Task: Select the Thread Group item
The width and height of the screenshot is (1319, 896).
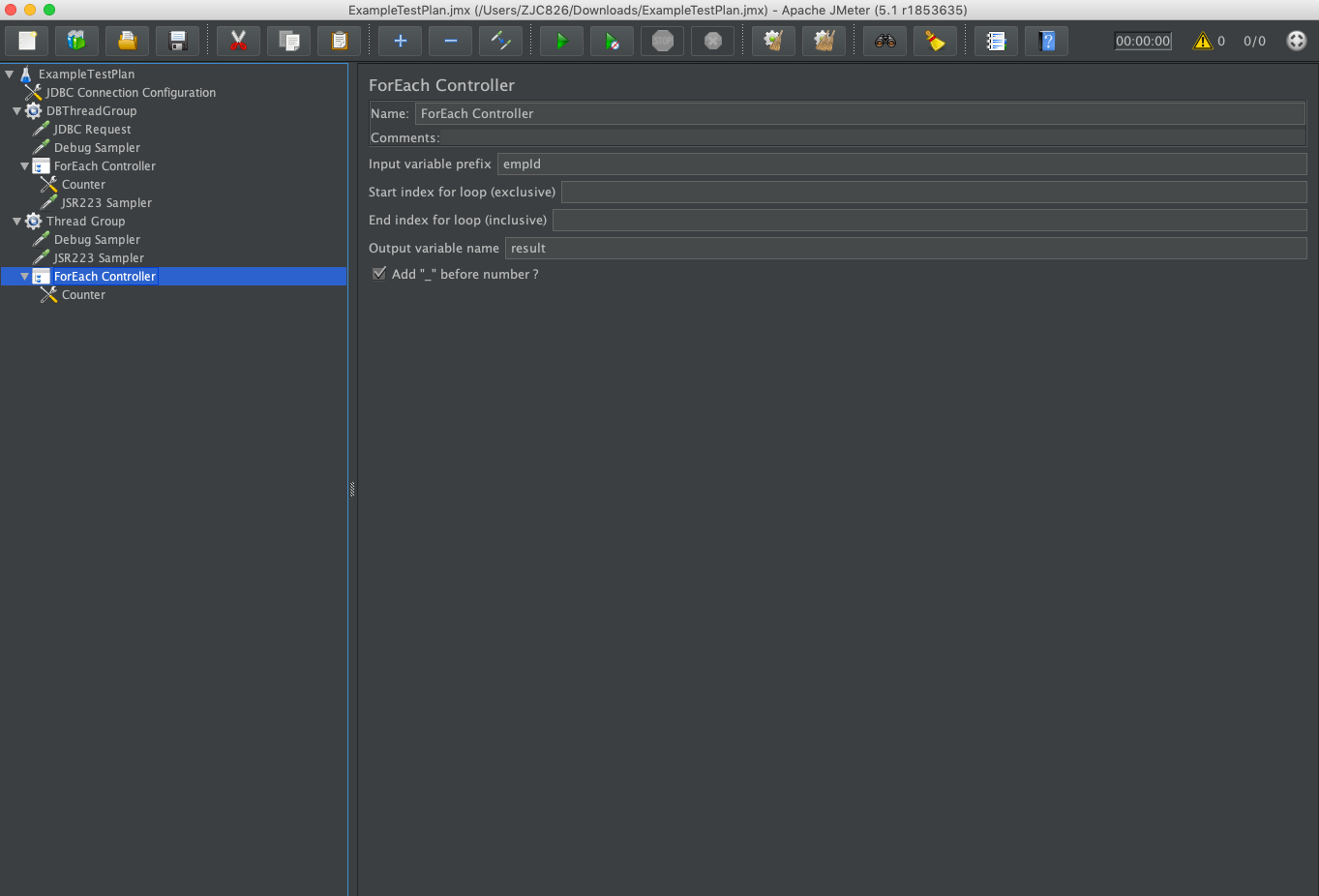Action: 85,221
